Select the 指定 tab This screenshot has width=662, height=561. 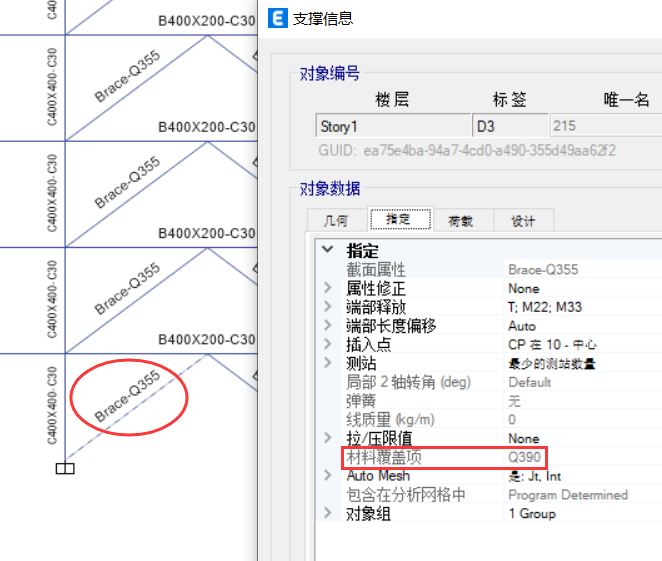click(398, 220)
